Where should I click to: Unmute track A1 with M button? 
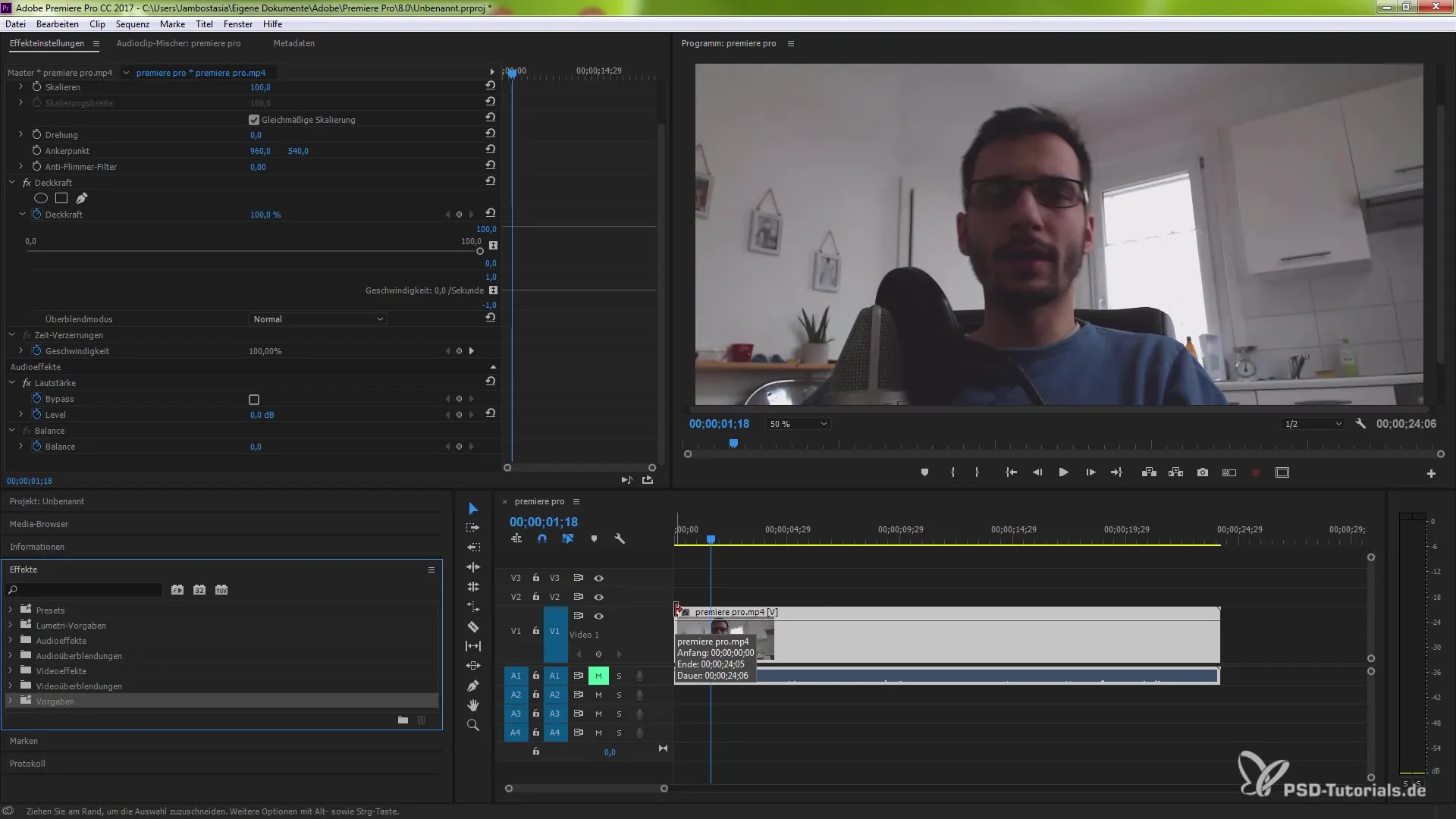[x=598, y=676]
